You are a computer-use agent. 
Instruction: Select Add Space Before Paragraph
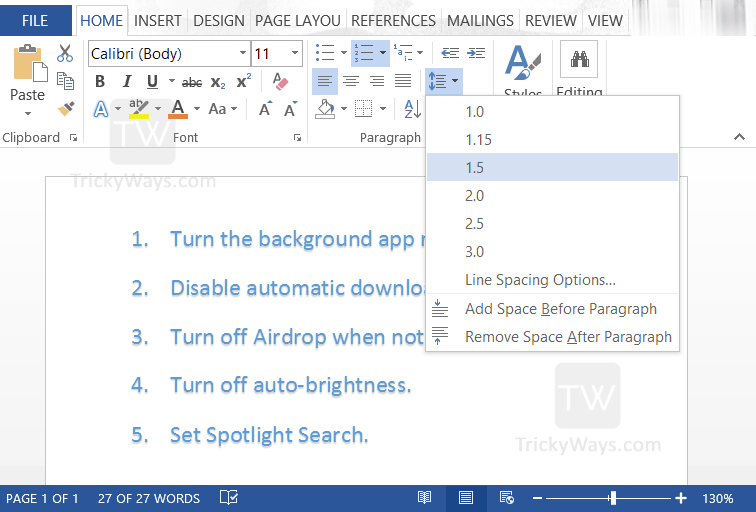(x=553, y=309)
